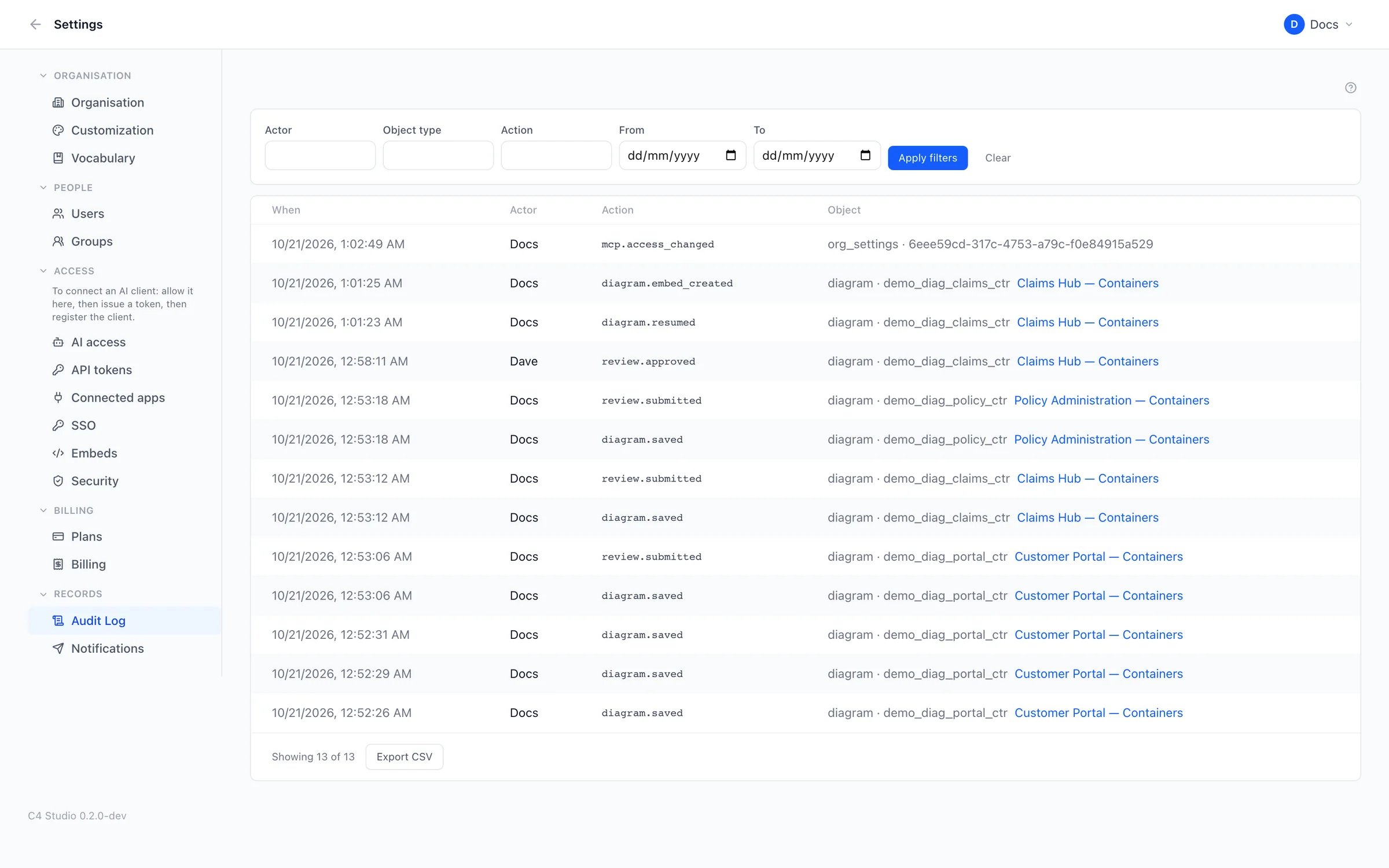Screen dimensions: 1389x868
Task: Click the Clear filters button
Action: pos(998,157)
